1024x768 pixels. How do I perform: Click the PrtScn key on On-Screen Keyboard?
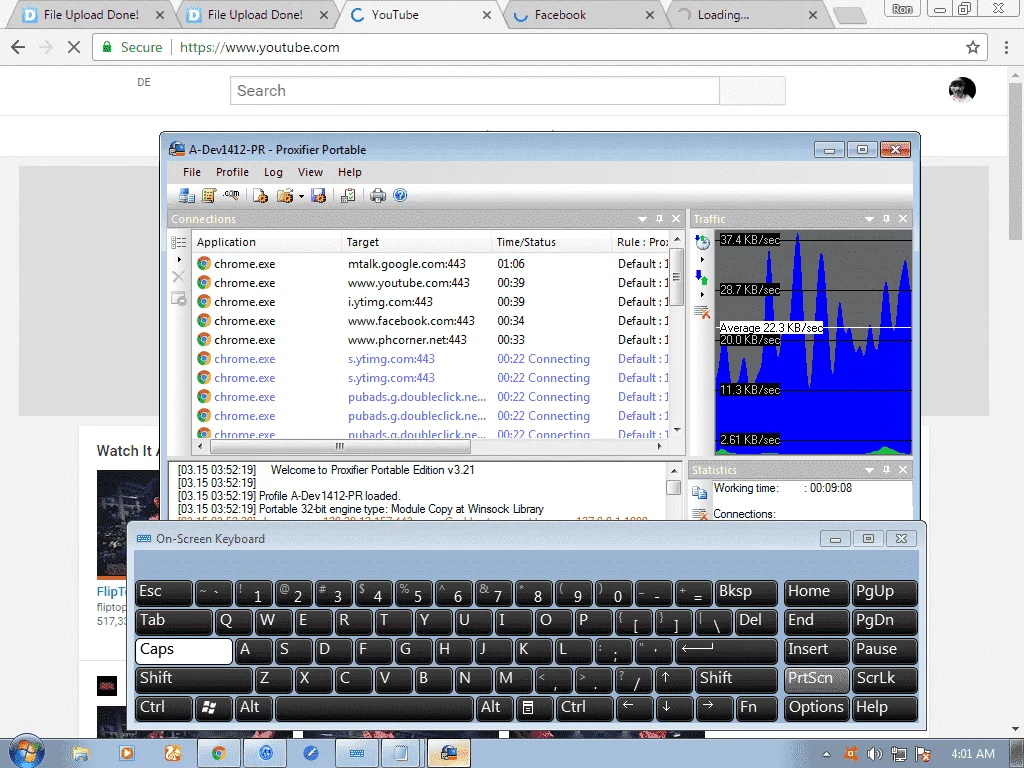click(x=816, y=679)
